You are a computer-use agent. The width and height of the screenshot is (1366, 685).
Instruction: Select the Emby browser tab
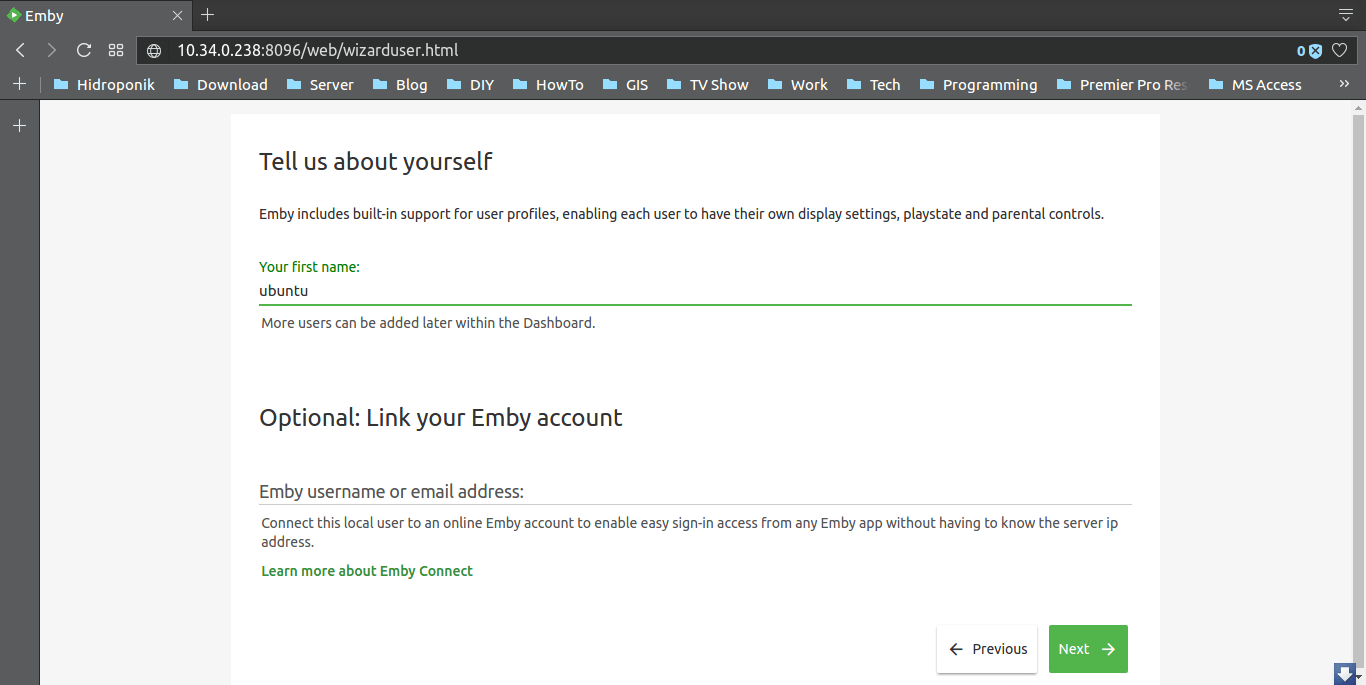90,15
